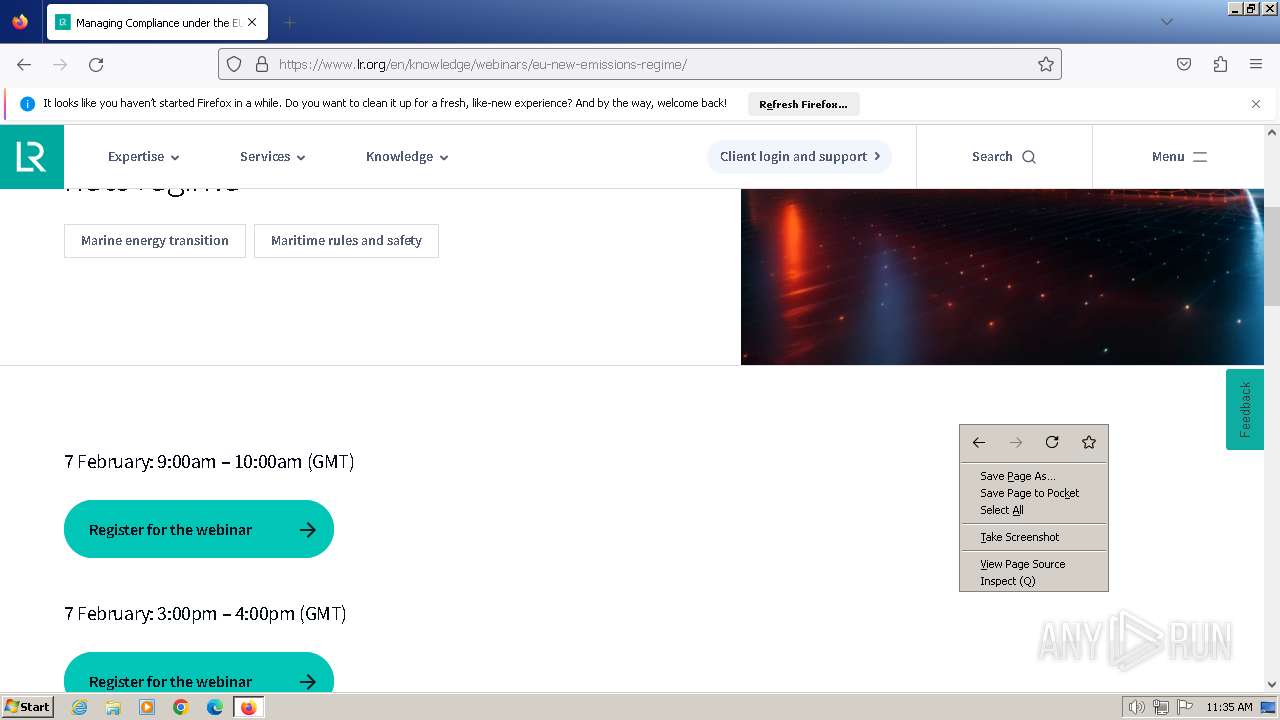Open Save to Pocket toolbar icon

pos(1184,64)
